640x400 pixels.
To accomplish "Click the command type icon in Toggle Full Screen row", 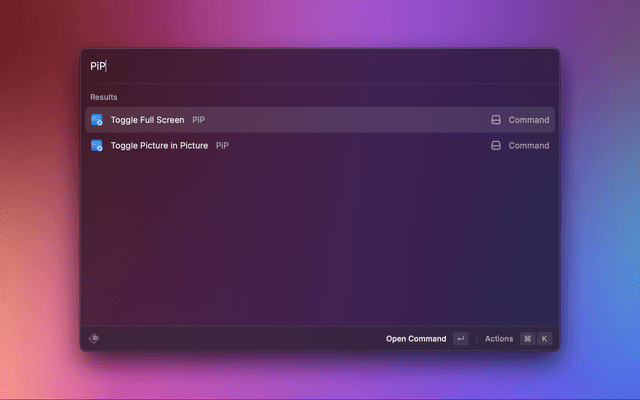I will point(495,120).
